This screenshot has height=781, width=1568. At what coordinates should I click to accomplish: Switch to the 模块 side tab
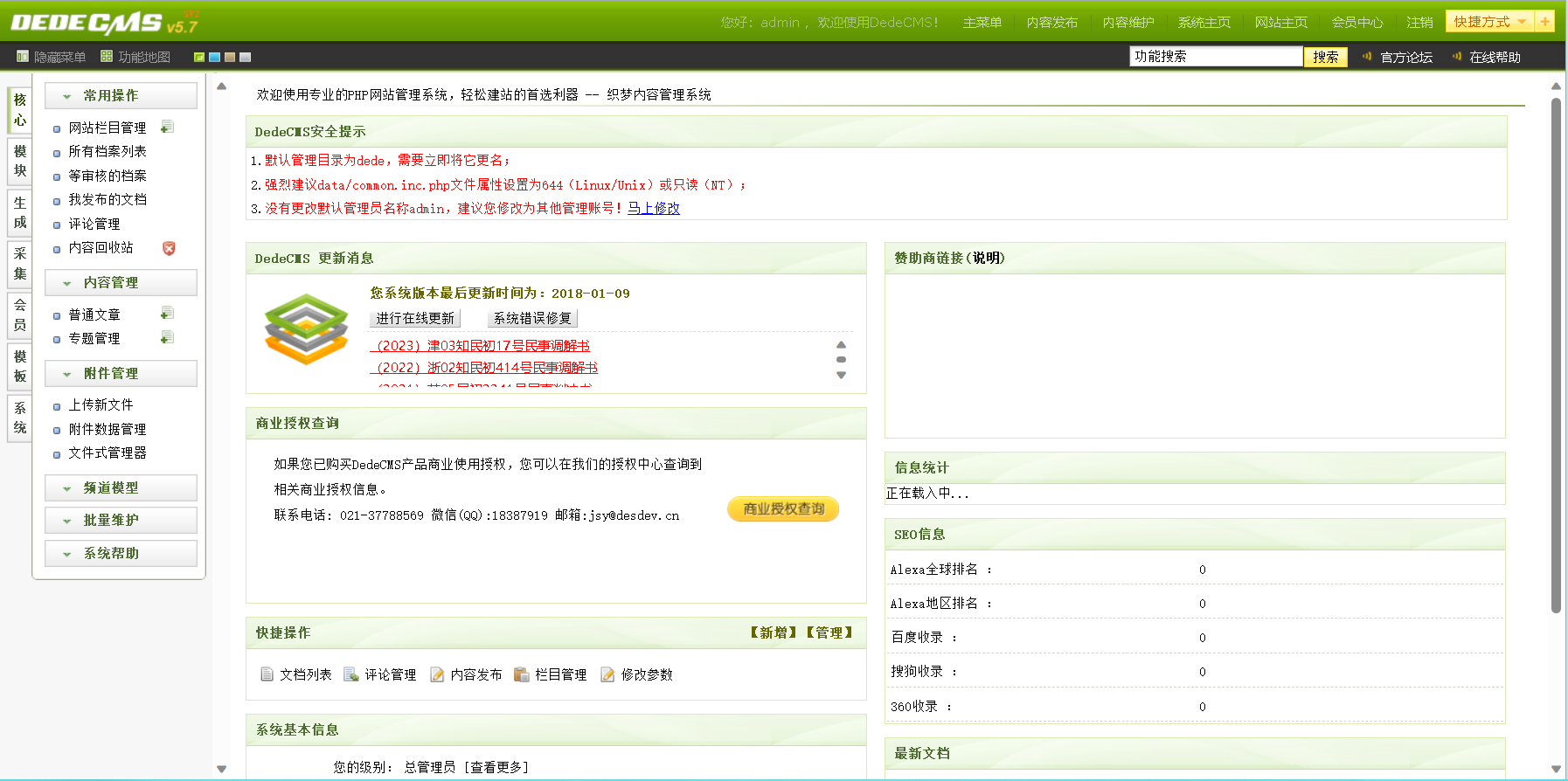20,162
